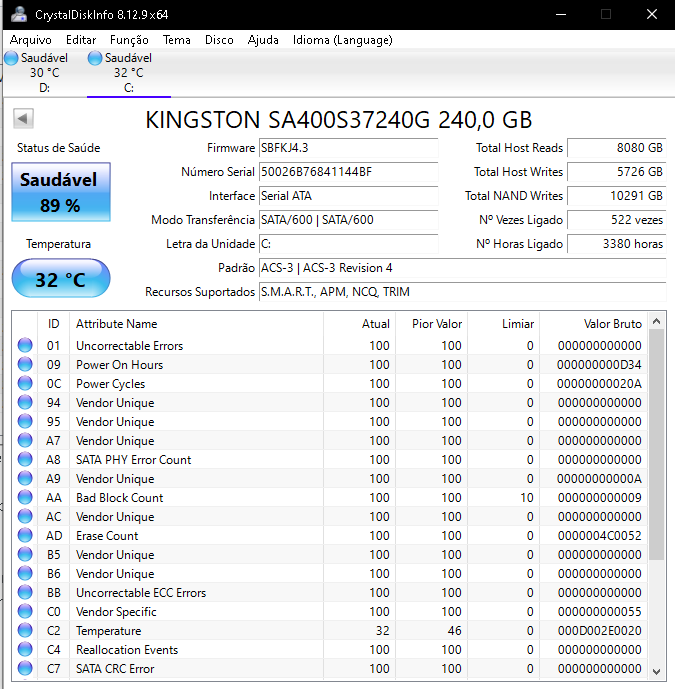The width and height of the screenshot is (675, 689).
Task: Click the Interface field Serial ATA
Action: coord(348,196)
